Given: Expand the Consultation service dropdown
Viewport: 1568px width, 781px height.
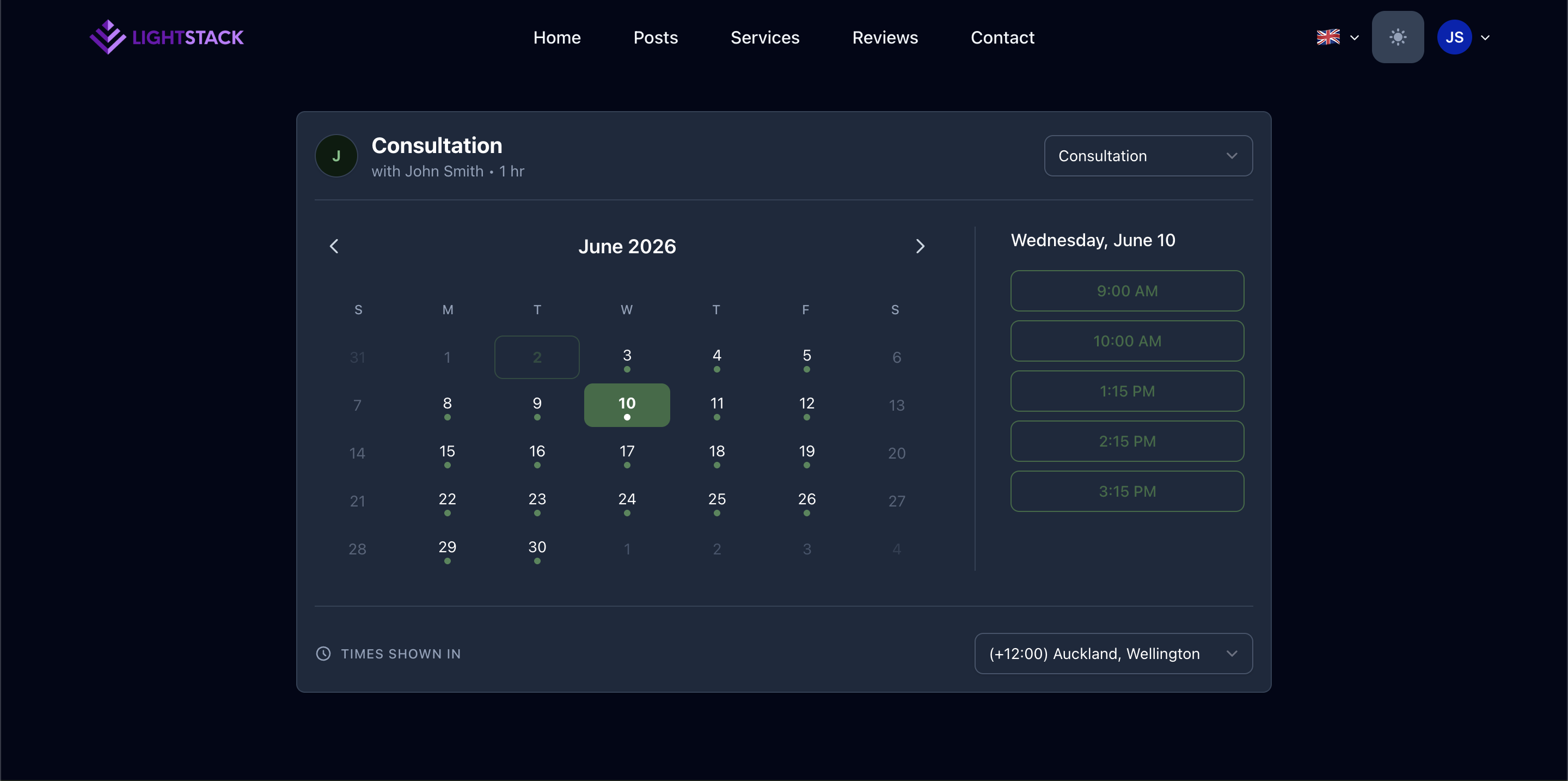Looking at the screenshot, I should pyautogui.click(x=1148, y=156).
